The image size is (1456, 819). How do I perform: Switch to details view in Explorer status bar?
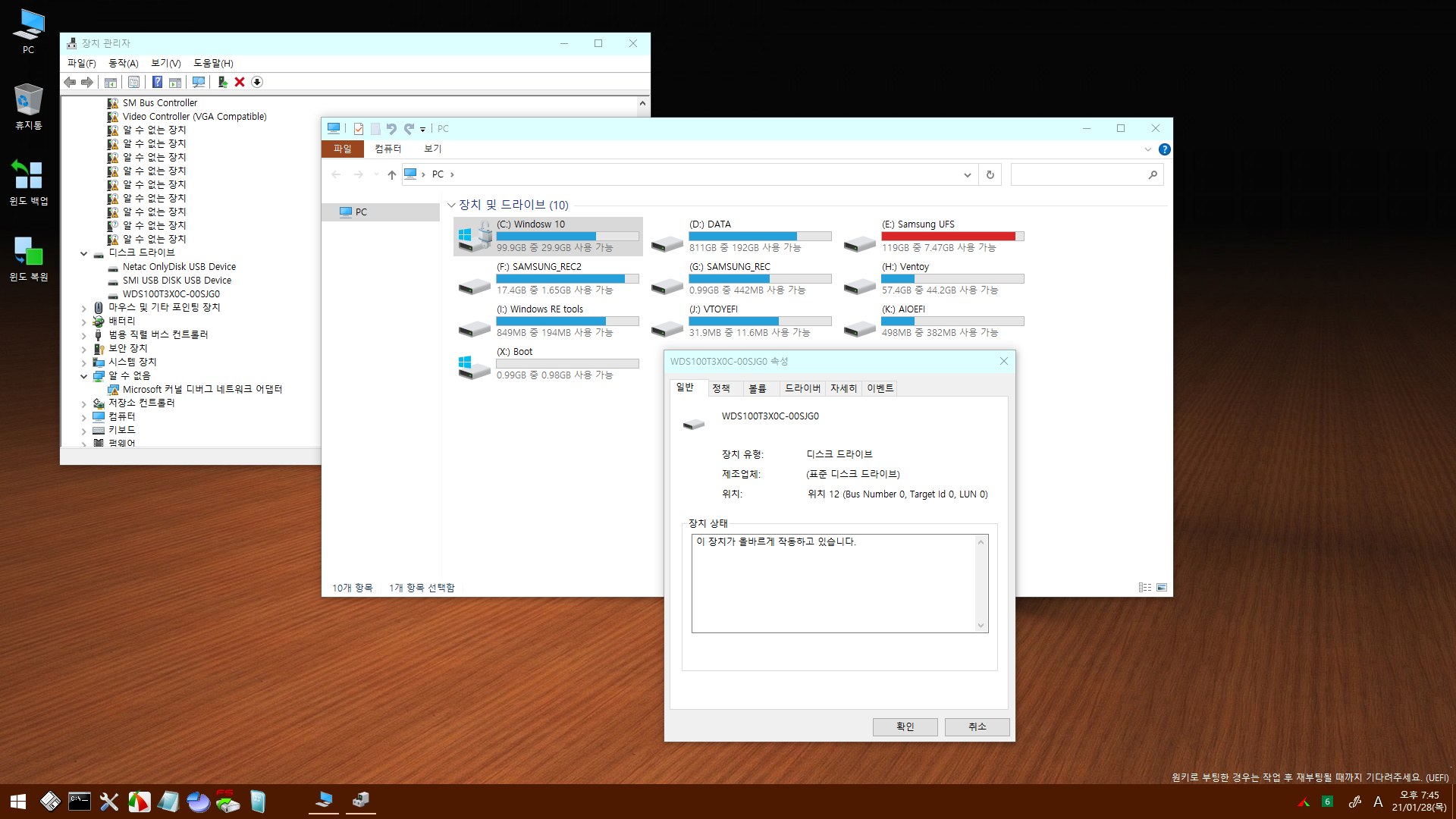pos(1145,588)
